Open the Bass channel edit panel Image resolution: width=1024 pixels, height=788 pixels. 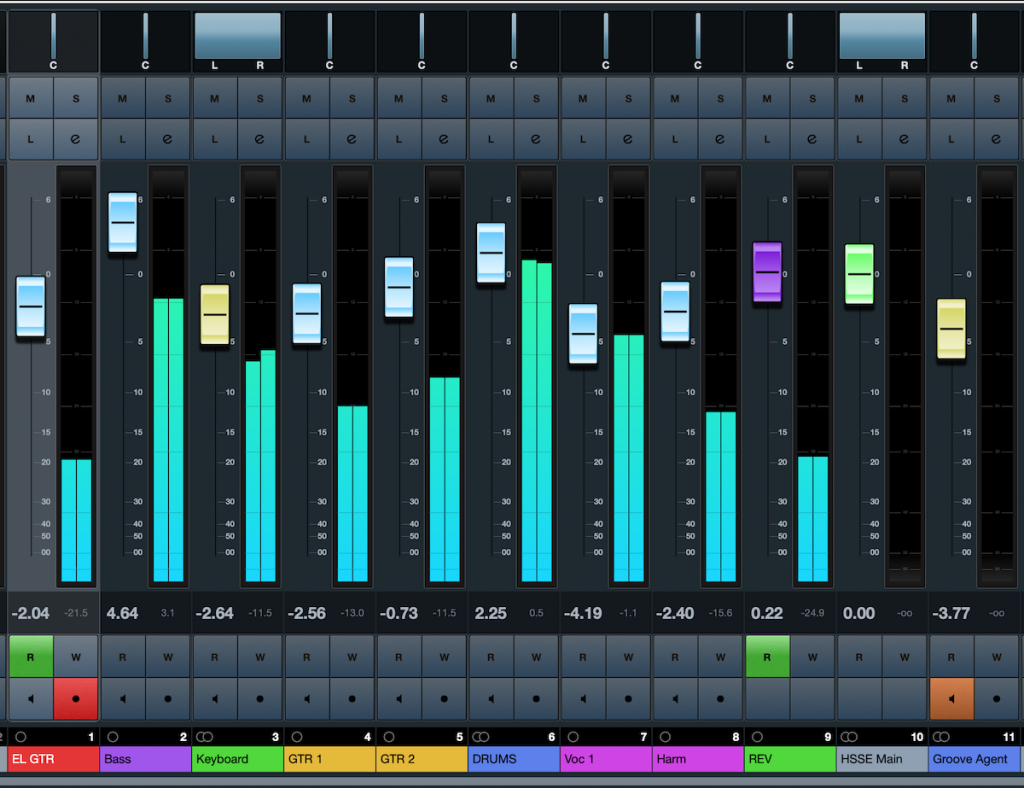point(167,139)
